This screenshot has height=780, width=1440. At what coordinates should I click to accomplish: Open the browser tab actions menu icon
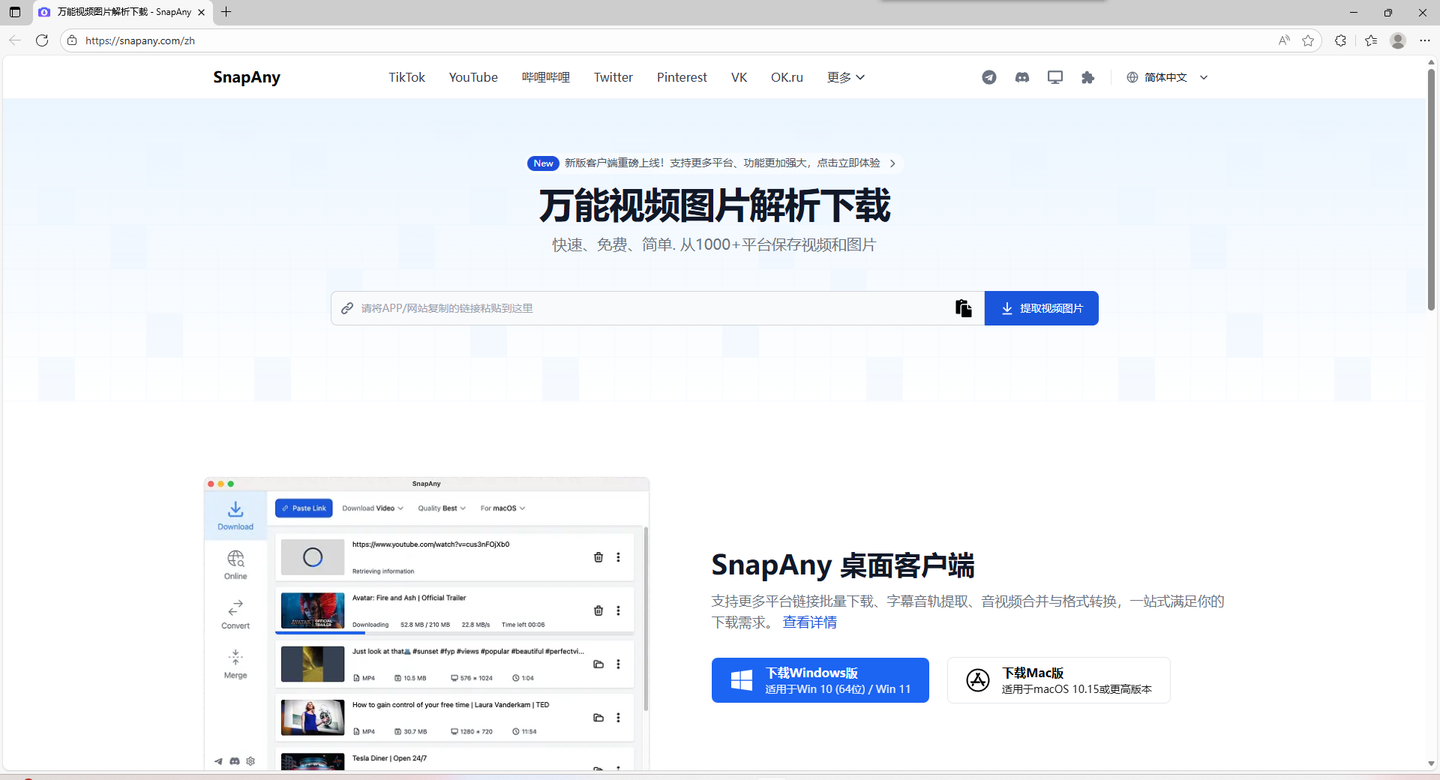(15, 12)
